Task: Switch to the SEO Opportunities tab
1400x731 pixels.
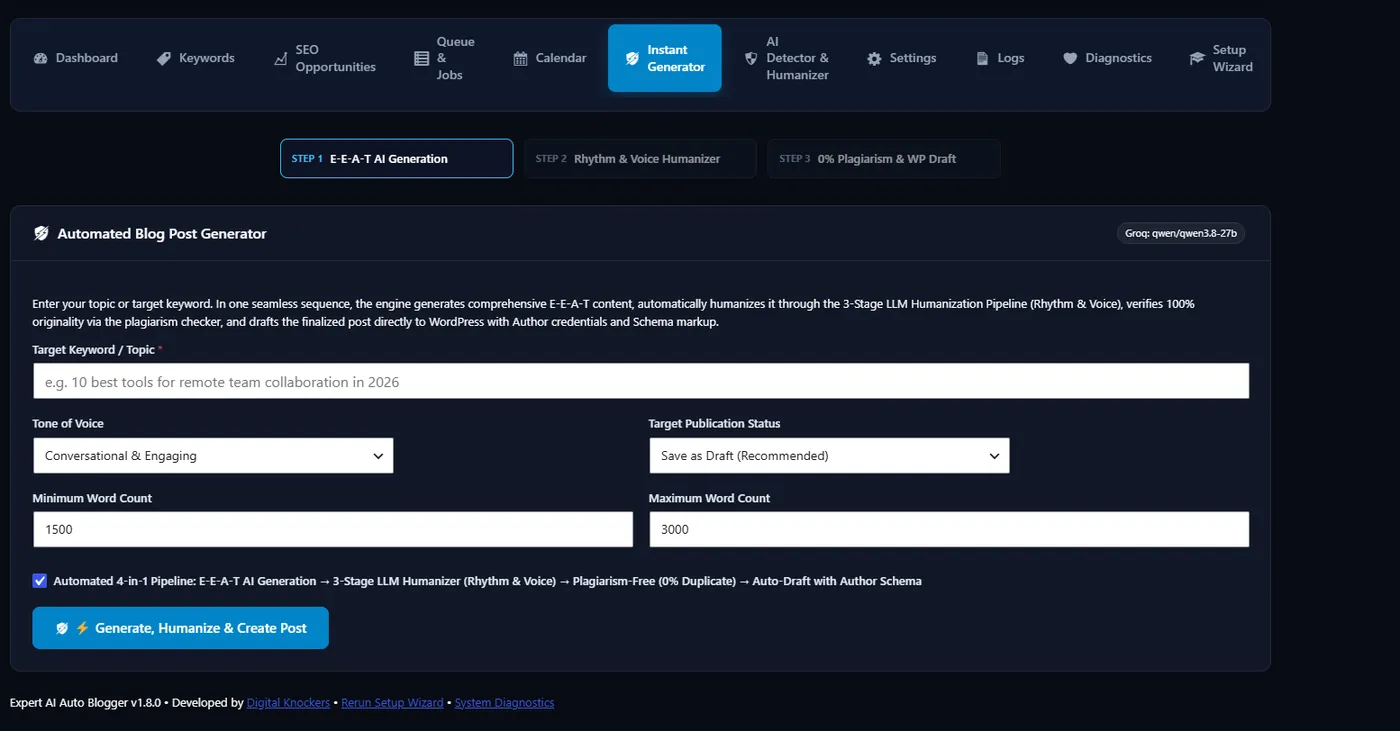Action: pyautogui.click(x=325, y=58)
